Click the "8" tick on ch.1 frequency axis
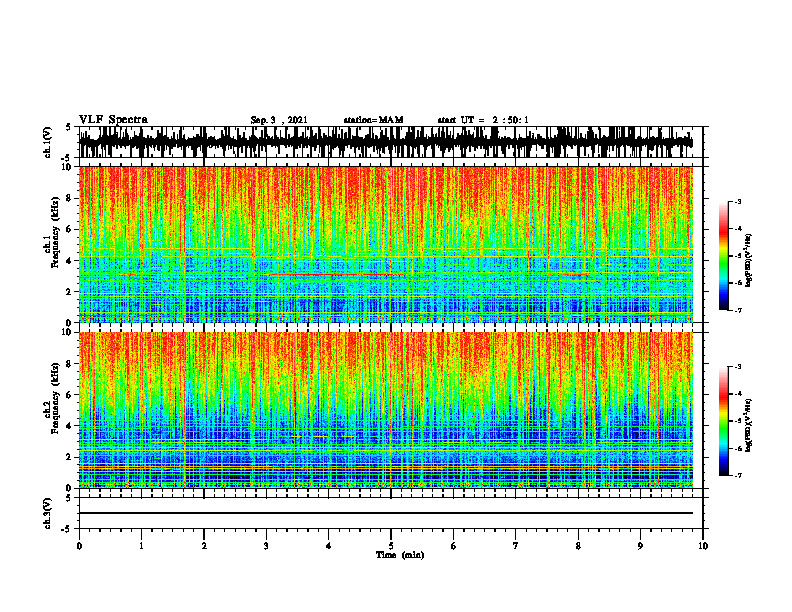Viewport: 792px width, 612px height. [70, 198]
